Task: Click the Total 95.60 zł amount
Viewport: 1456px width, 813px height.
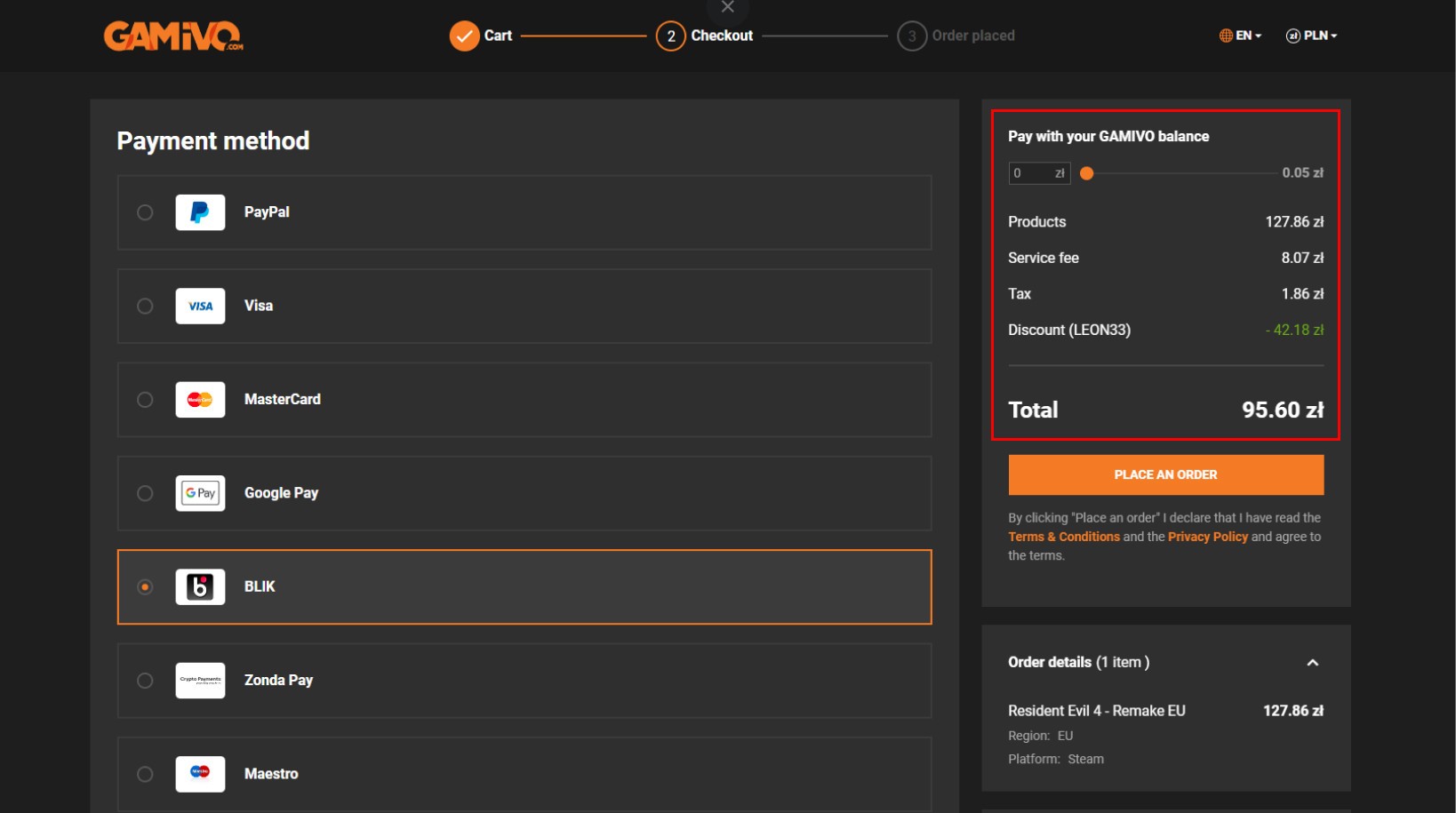Action: tap(1283, 410)
